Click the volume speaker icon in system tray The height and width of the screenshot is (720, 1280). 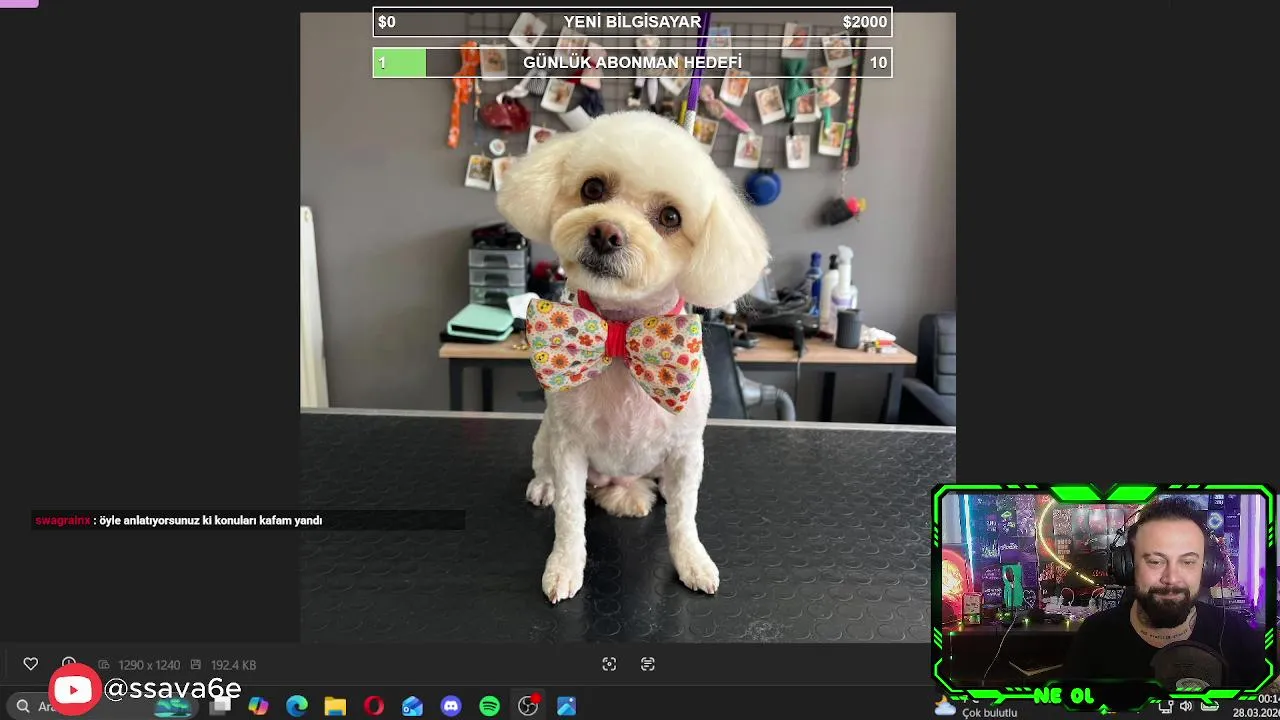pos(1186,706)
